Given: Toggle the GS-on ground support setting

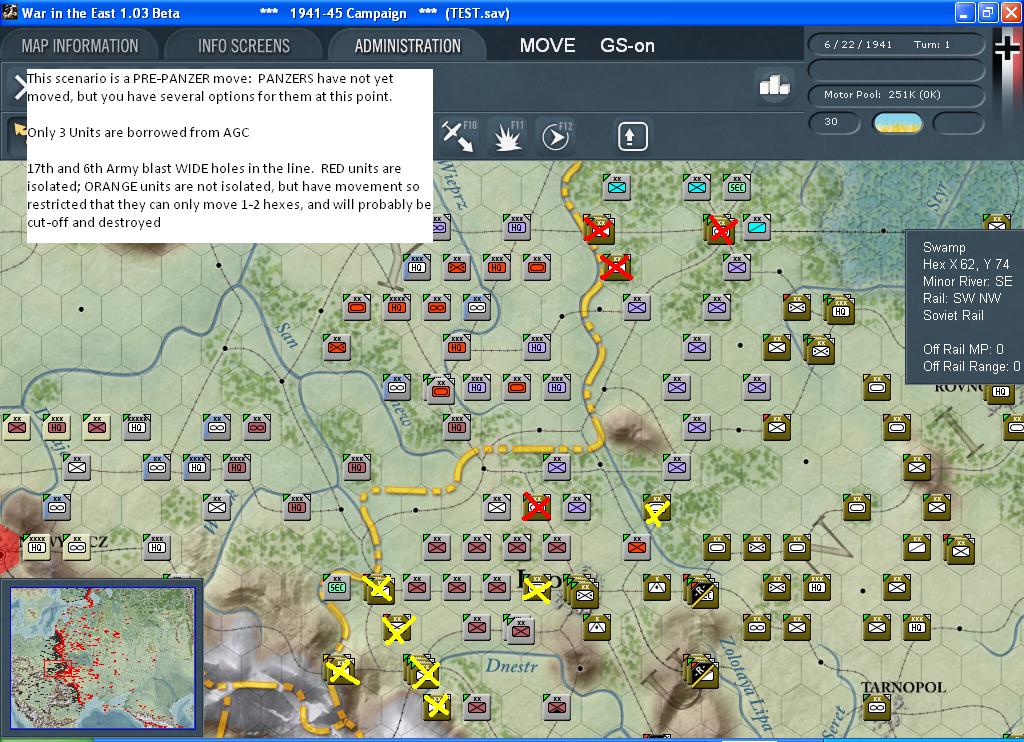Looking at the screenshot, I should (627, 46).
